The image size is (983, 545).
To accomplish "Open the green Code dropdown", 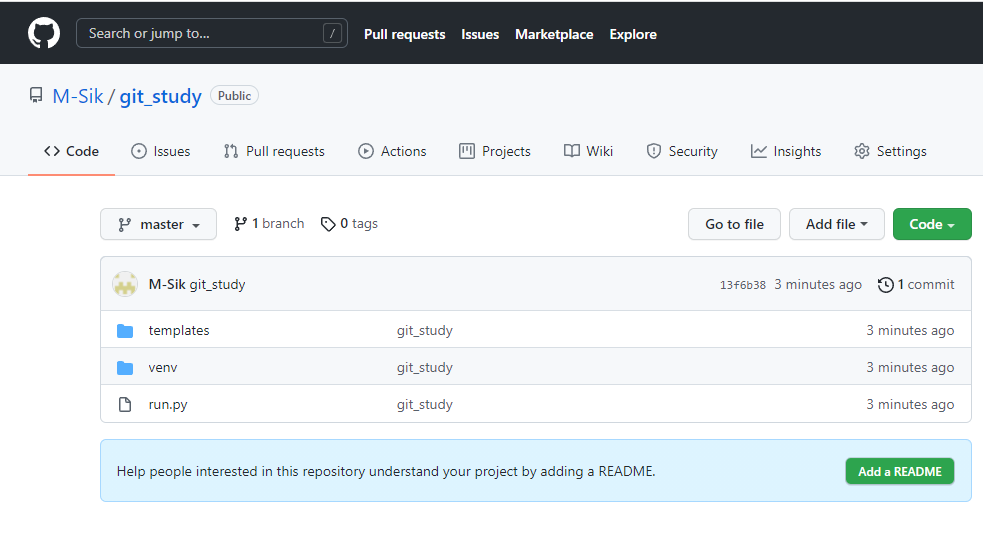I will (x=932, y=224).
